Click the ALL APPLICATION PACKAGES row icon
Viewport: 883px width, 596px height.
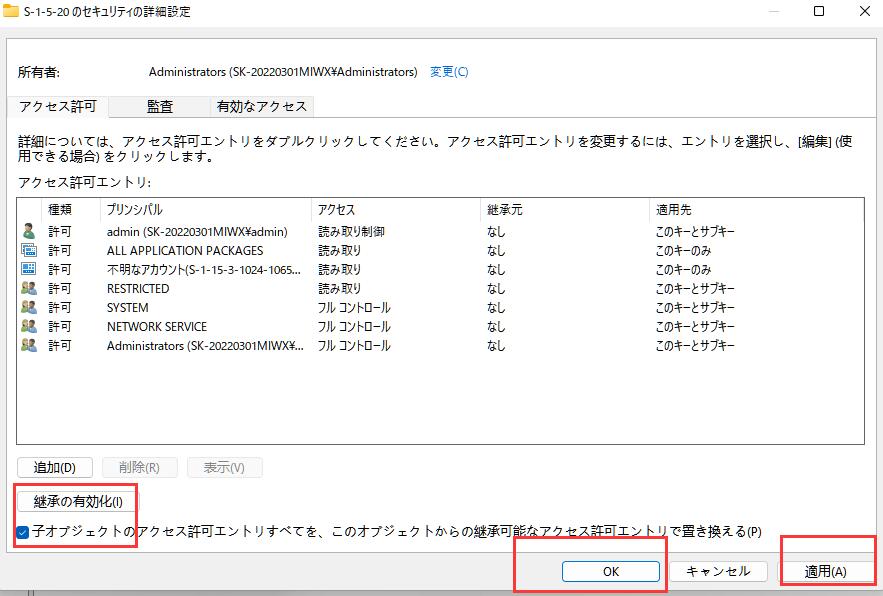pyautogui.click(x=29, y=250)
